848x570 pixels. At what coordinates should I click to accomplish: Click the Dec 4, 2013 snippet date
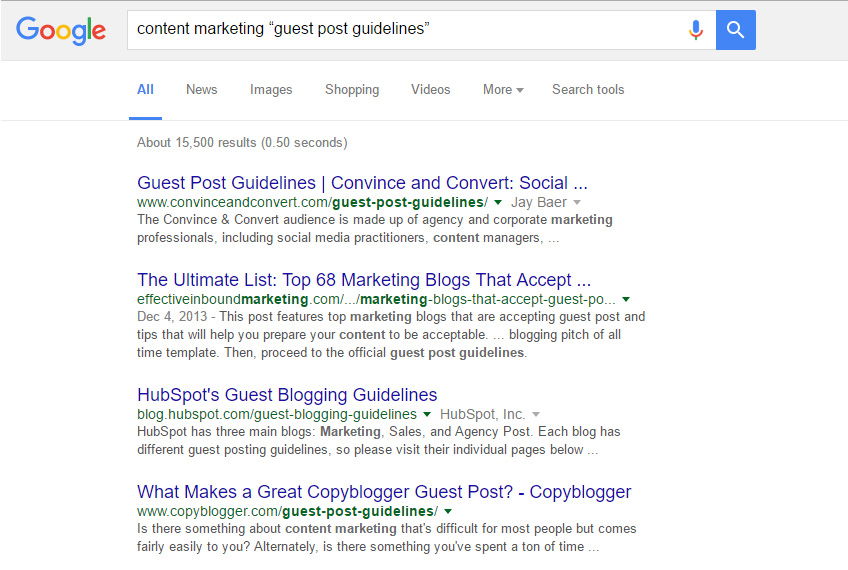pyautogui.click(x=171, y=316)
